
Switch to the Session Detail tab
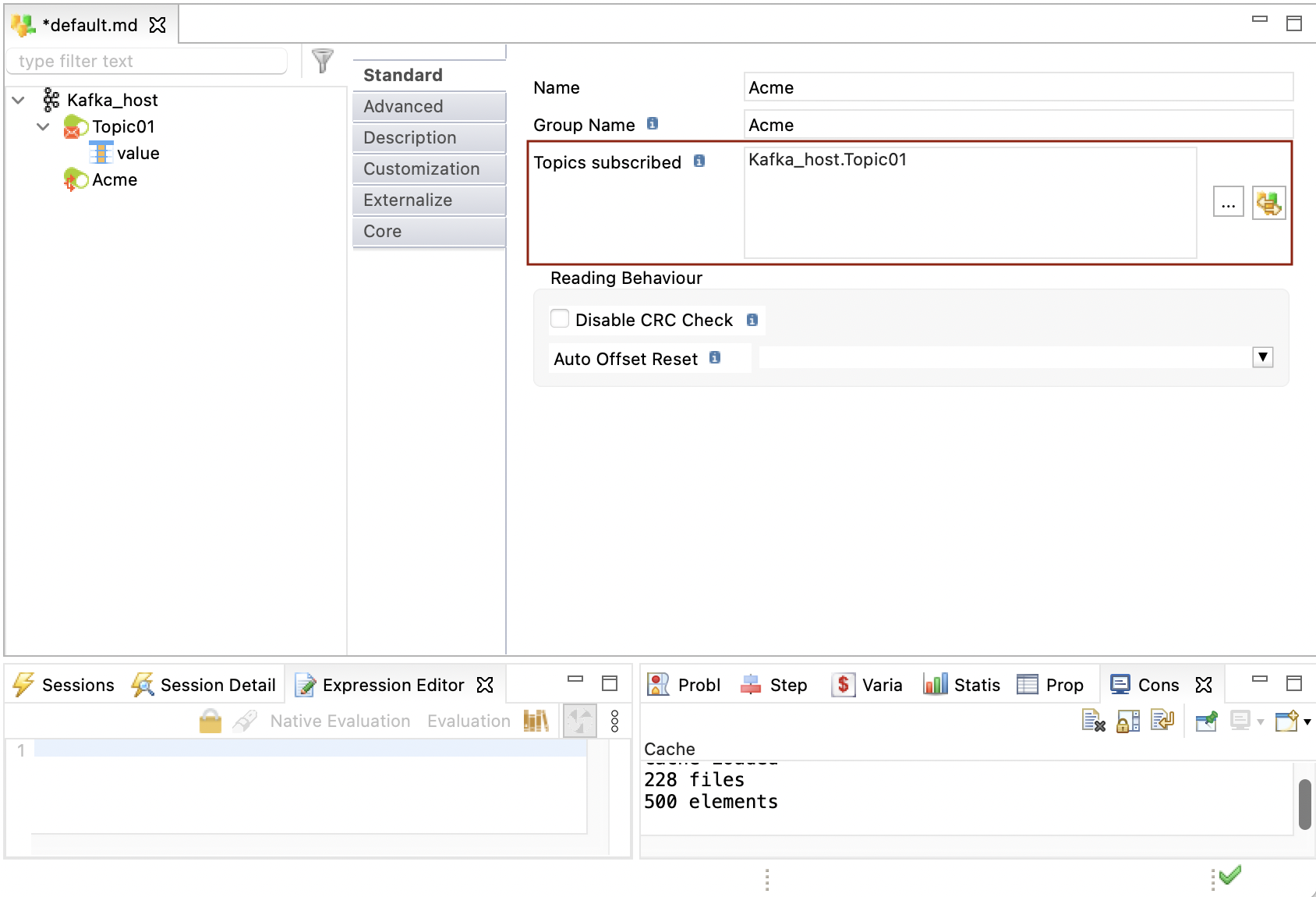pyautogui.click(x=205, y=685)
